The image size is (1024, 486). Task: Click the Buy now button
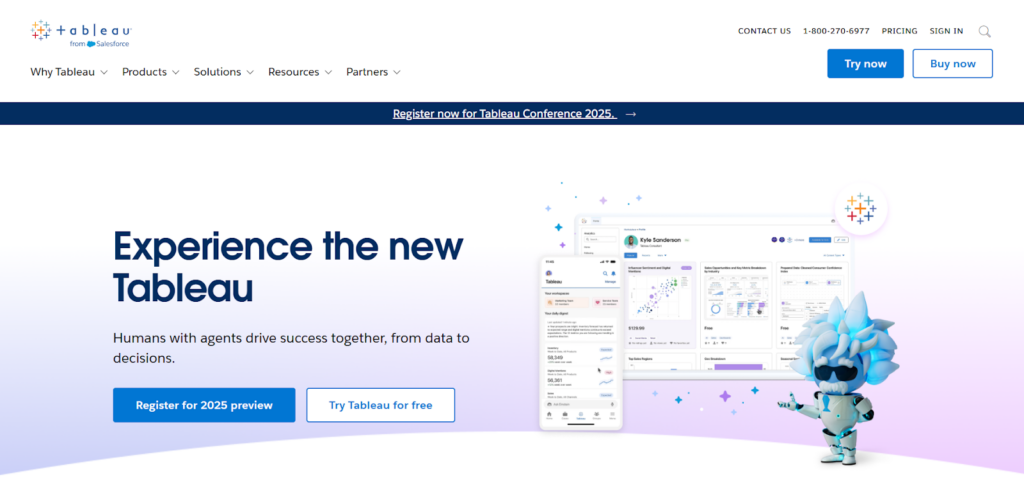pyautogui.click(x=952, y=63)
